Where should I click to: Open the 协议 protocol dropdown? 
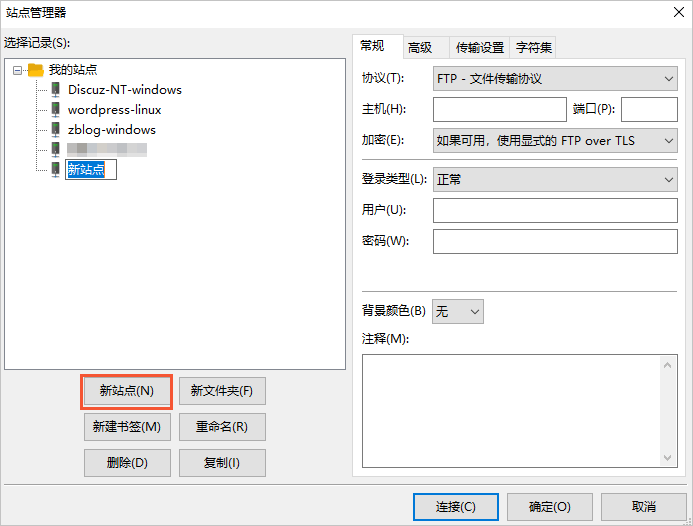[555, 79]
